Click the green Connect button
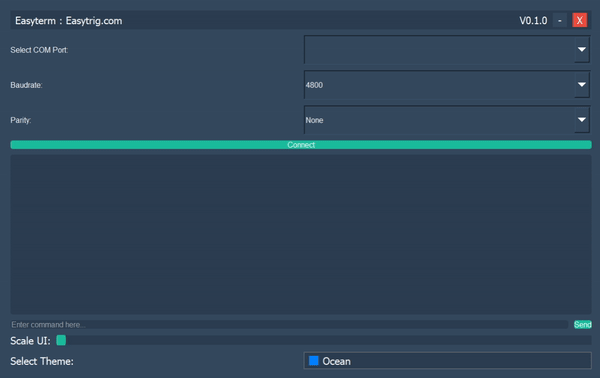Screen dimensions: 600x378 301,145
